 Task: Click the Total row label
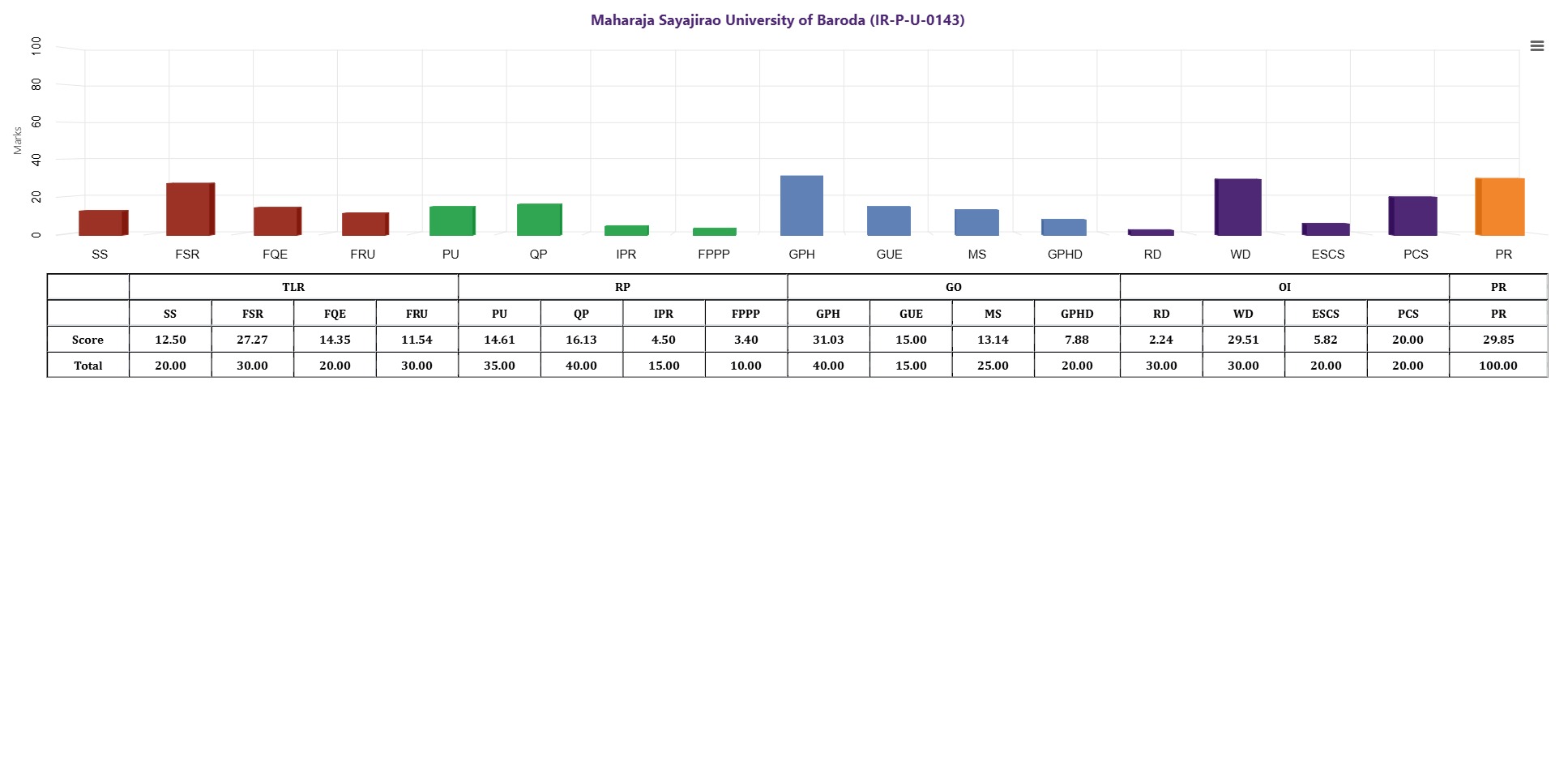click(x=88, y=366)
